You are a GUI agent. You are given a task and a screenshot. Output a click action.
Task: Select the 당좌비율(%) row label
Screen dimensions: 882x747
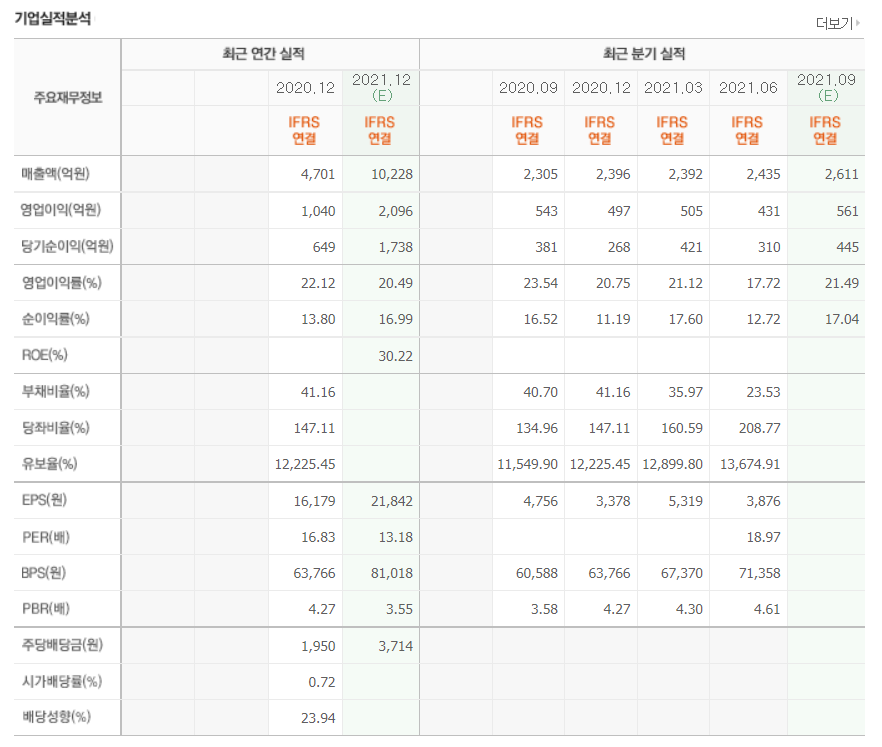point(55,428)
